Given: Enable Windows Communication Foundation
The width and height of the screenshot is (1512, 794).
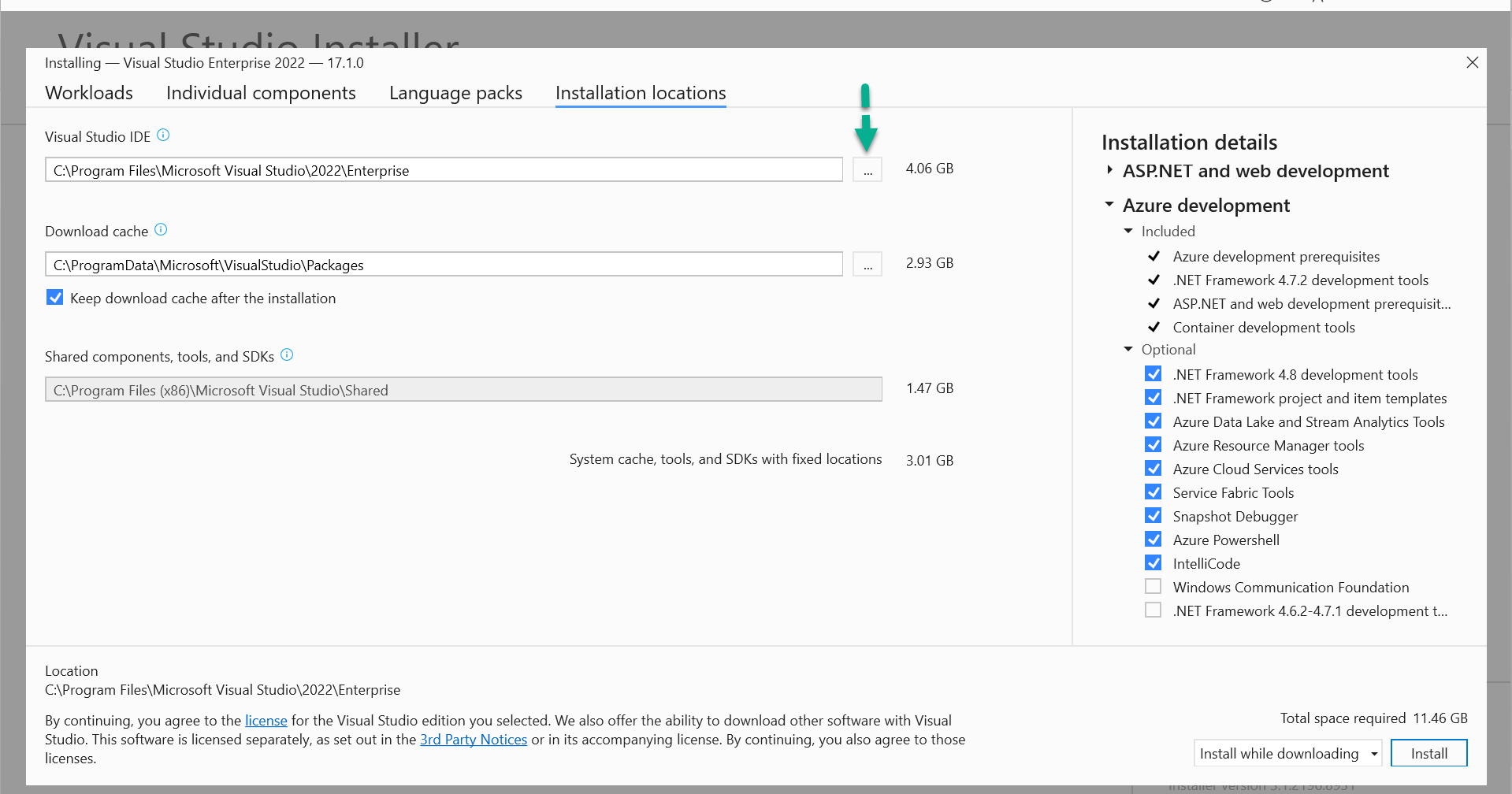Looking at the screenshot, I should coord(1154,586).
